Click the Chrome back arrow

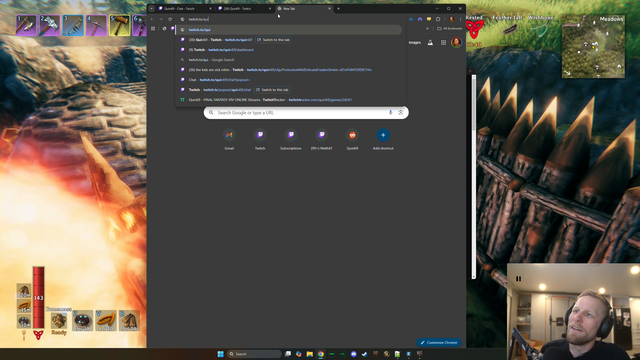pyautogui.click(x=152, y=19)
